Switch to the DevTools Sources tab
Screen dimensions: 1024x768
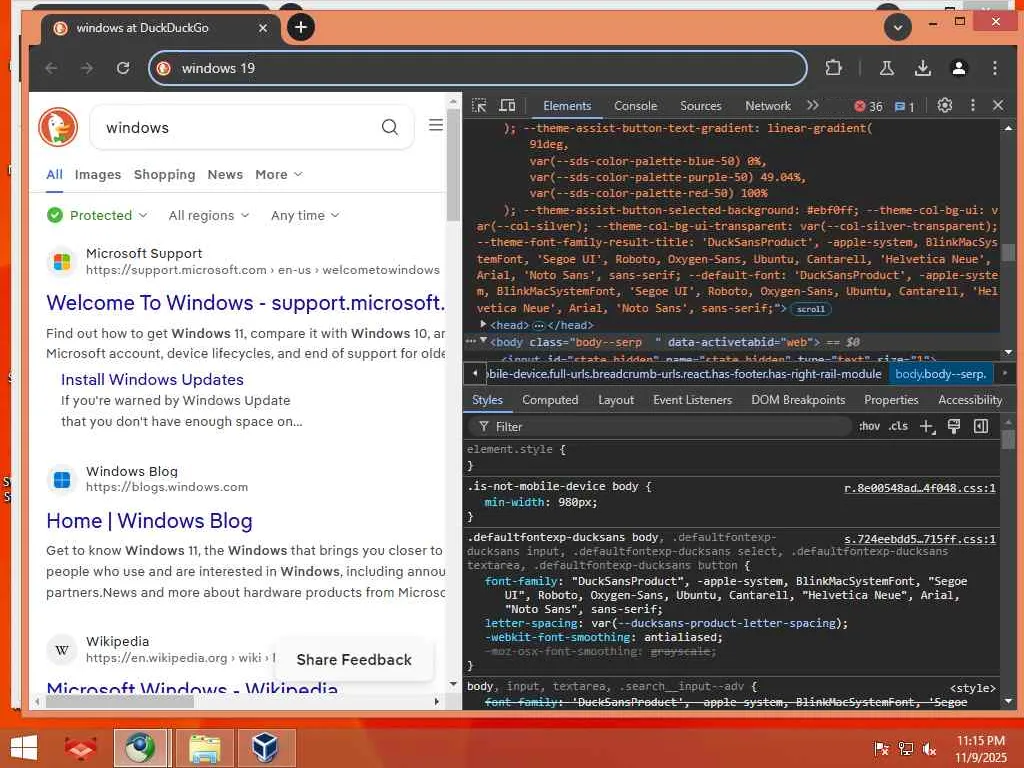pos(700,106)
